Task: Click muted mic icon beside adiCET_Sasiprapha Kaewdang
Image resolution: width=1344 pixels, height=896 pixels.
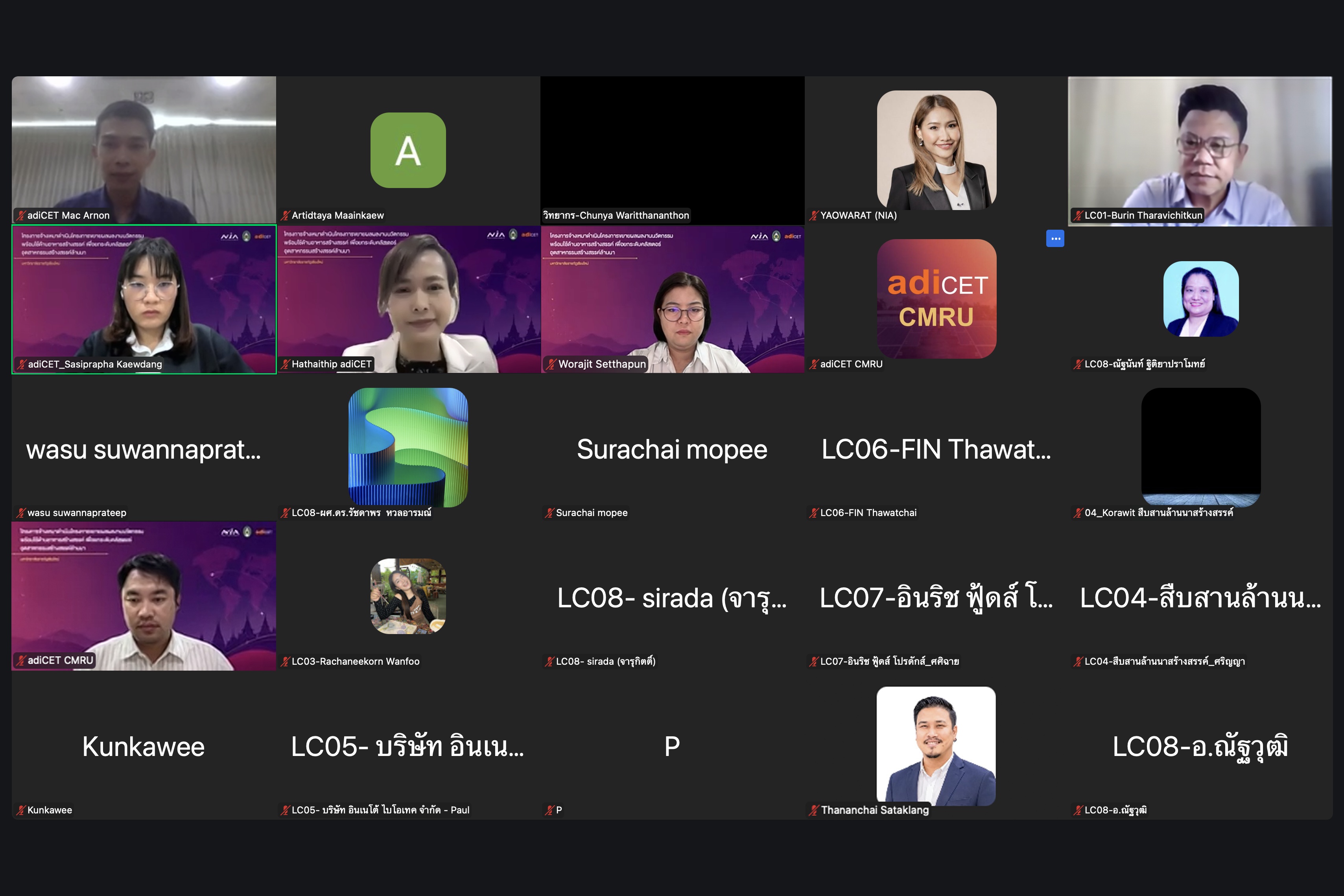Action: [x=22, y=364]
